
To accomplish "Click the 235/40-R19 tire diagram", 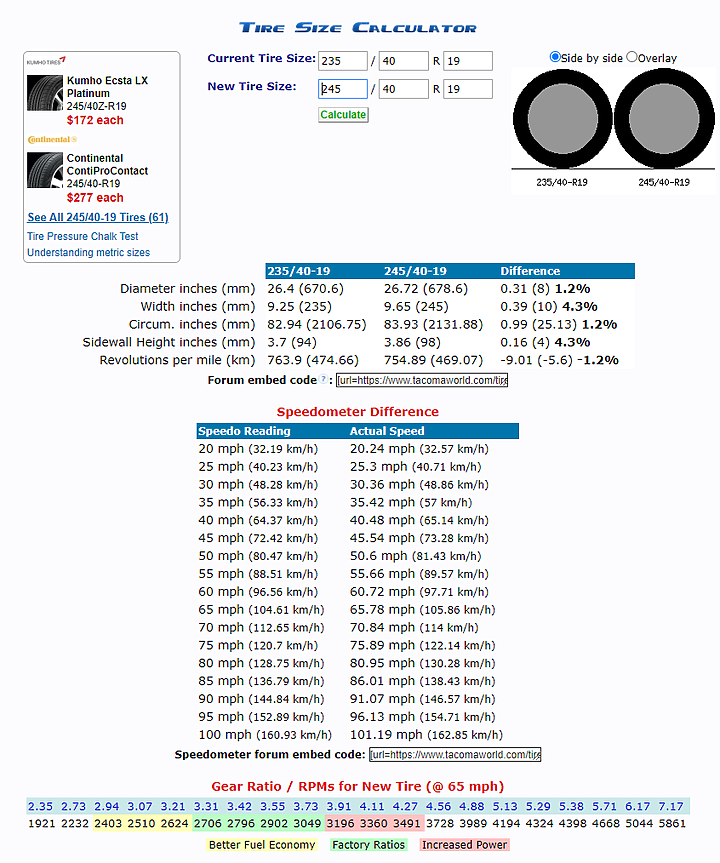I will pyautogui.click(x=563, y=119).
